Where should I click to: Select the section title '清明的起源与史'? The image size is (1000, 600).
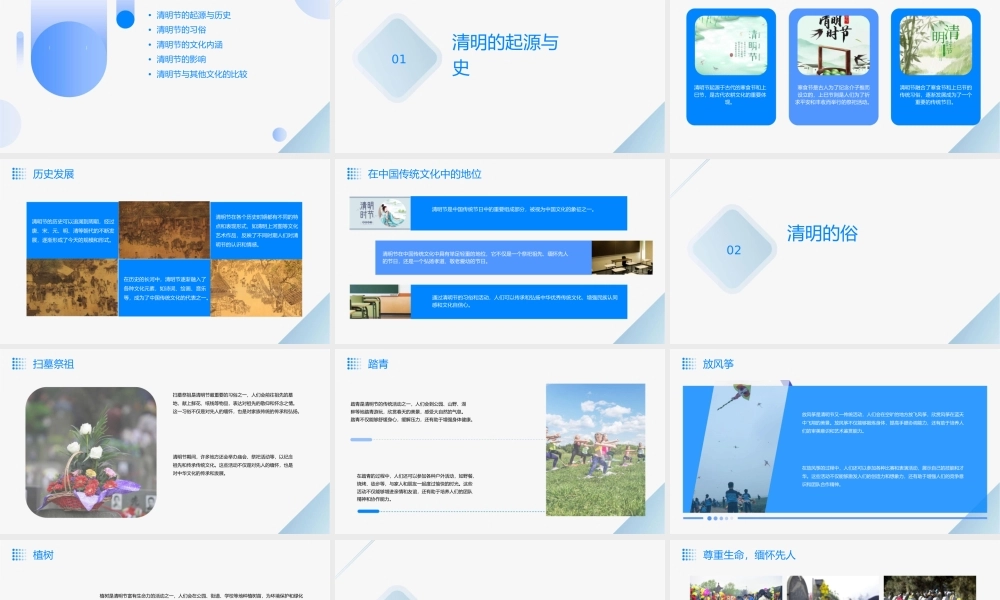click(505, 54)
